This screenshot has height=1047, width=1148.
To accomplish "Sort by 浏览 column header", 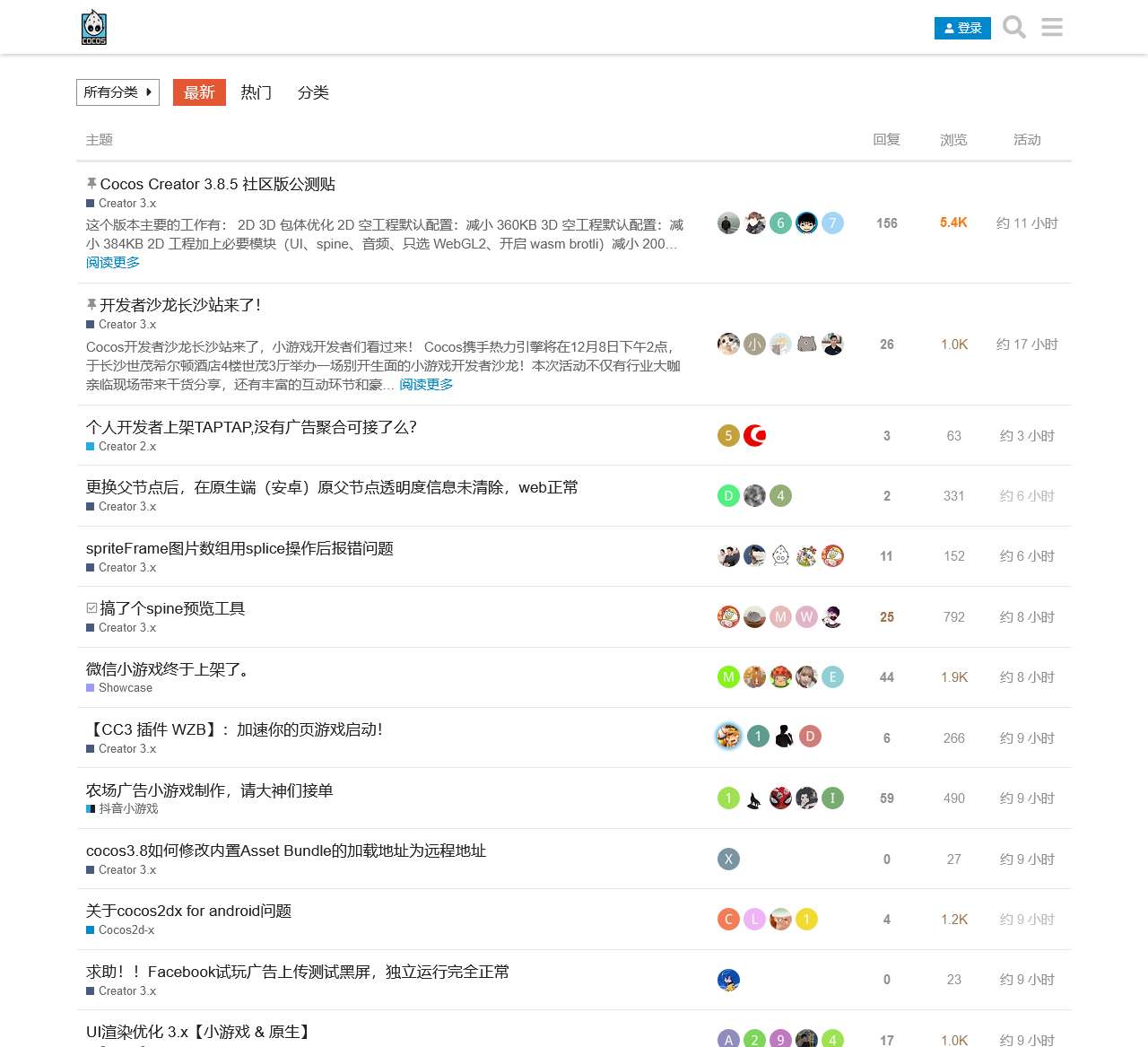I will 953,140.
